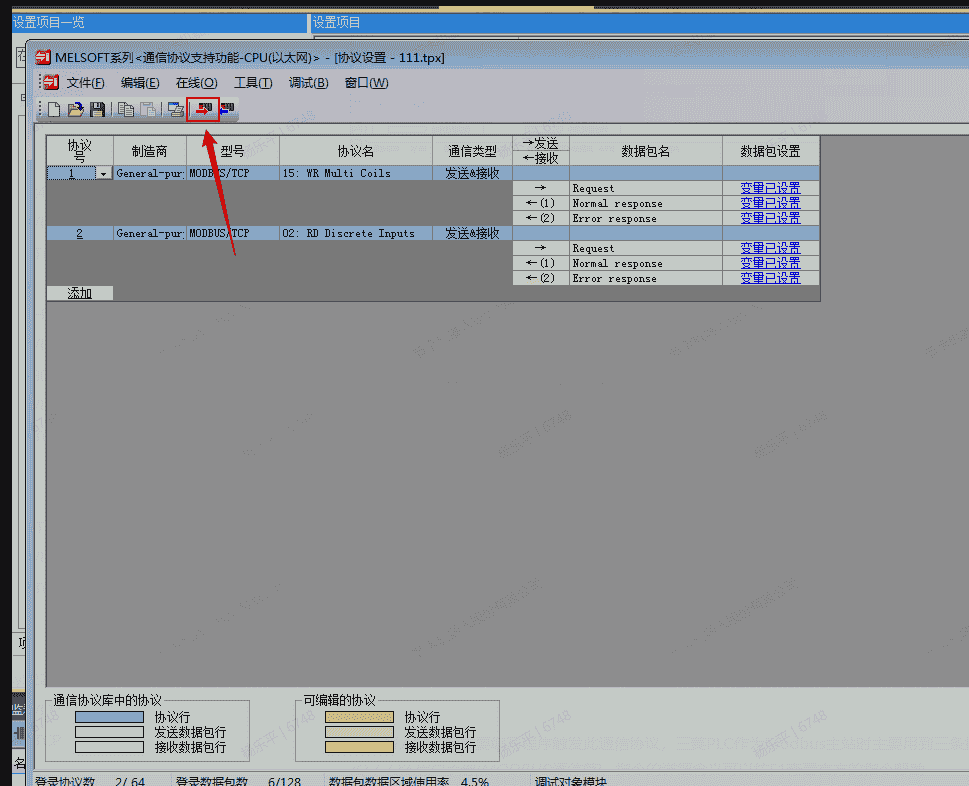Open 变量已设置 link for protocol 2 Error response
The image size is (969, 786).
(770, 278)
